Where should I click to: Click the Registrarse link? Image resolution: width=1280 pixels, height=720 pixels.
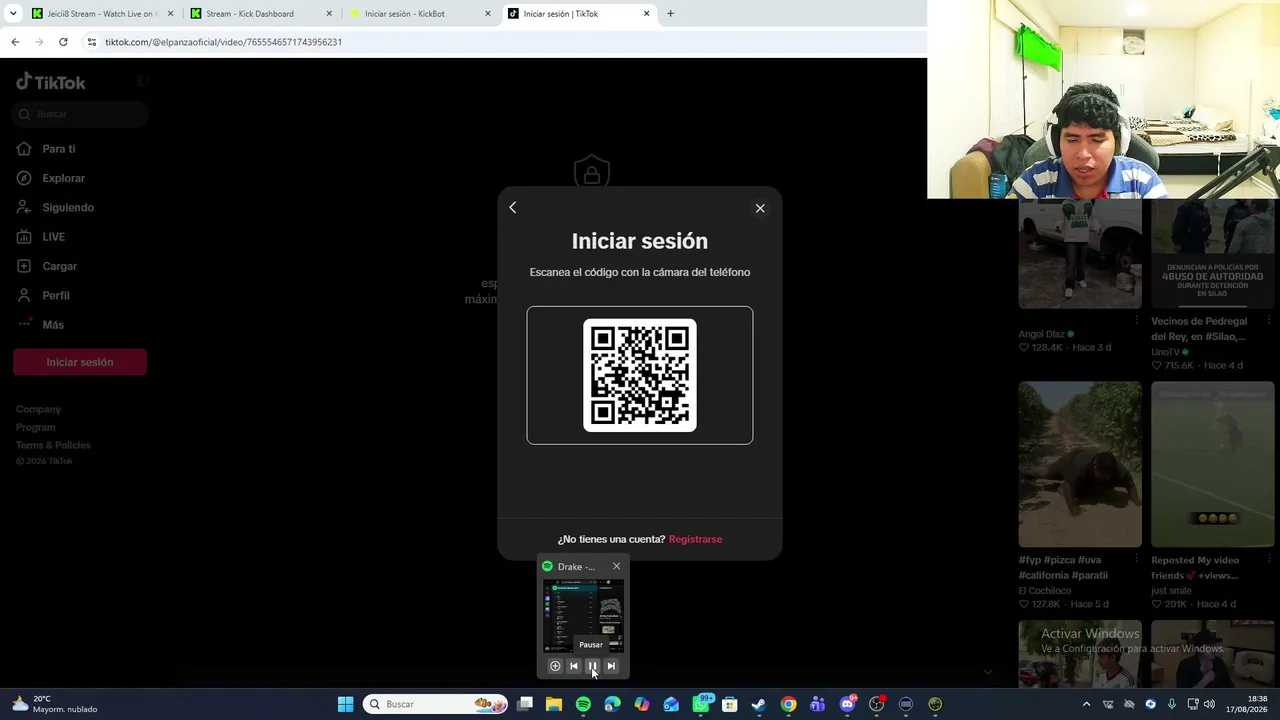pos(695,539)
